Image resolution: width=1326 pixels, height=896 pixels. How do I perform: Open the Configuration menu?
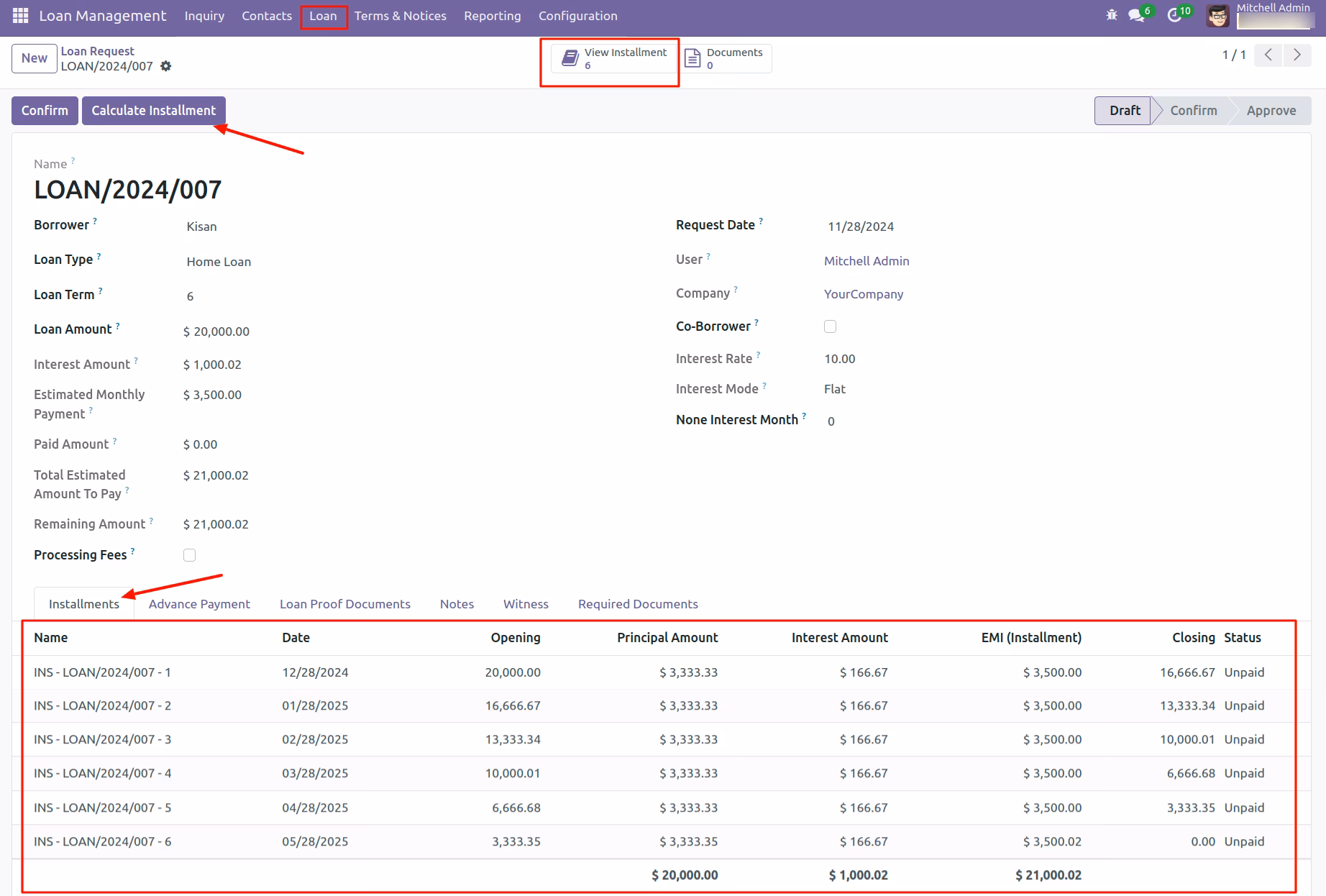coord(578,16)
